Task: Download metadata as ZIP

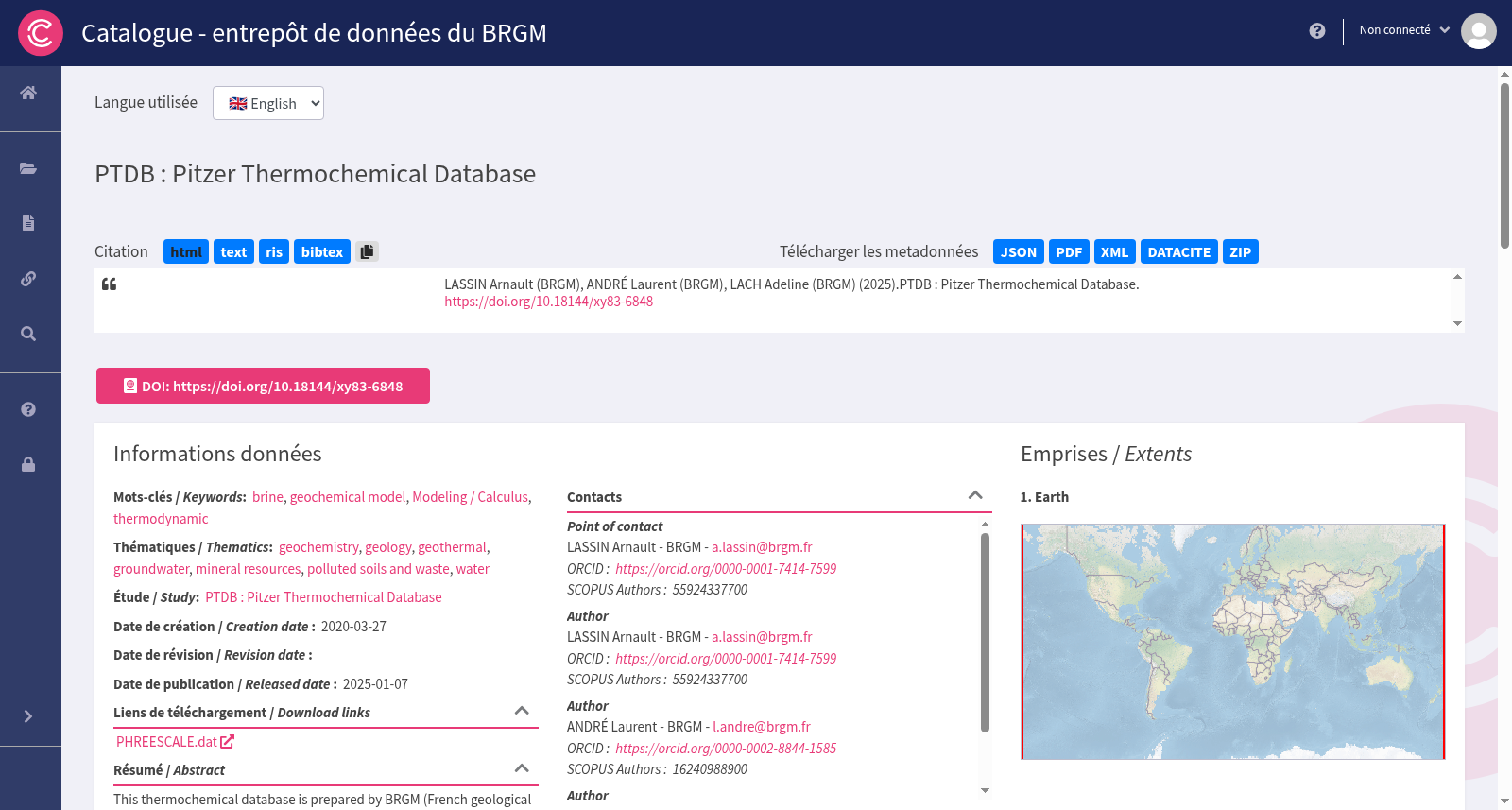Action: [x=1241, y=251]
